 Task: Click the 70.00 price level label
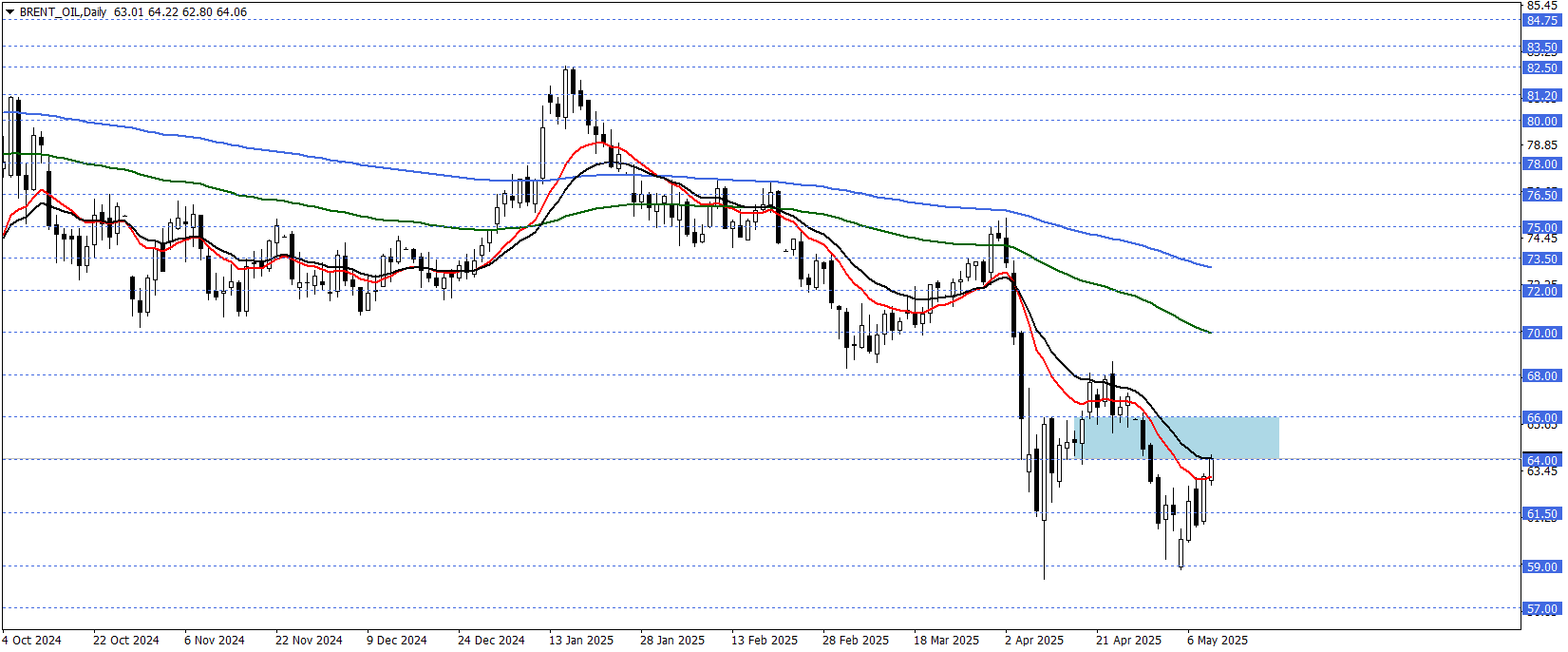point(1541,334)
